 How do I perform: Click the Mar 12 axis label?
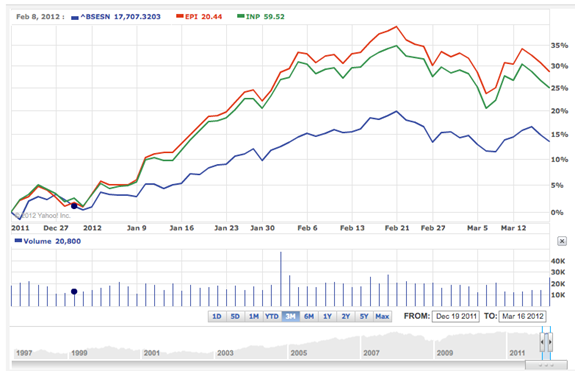click(513, 228)
